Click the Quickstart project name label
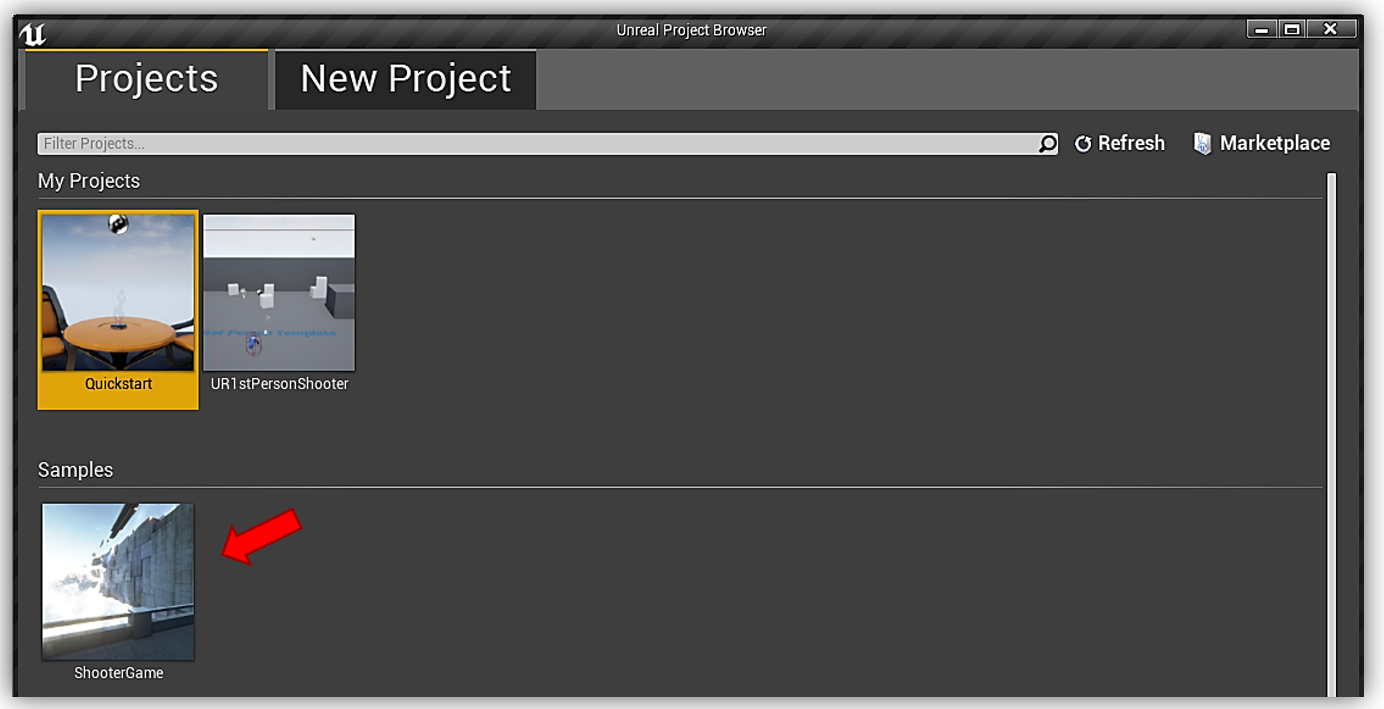 [x=118, y=384]
